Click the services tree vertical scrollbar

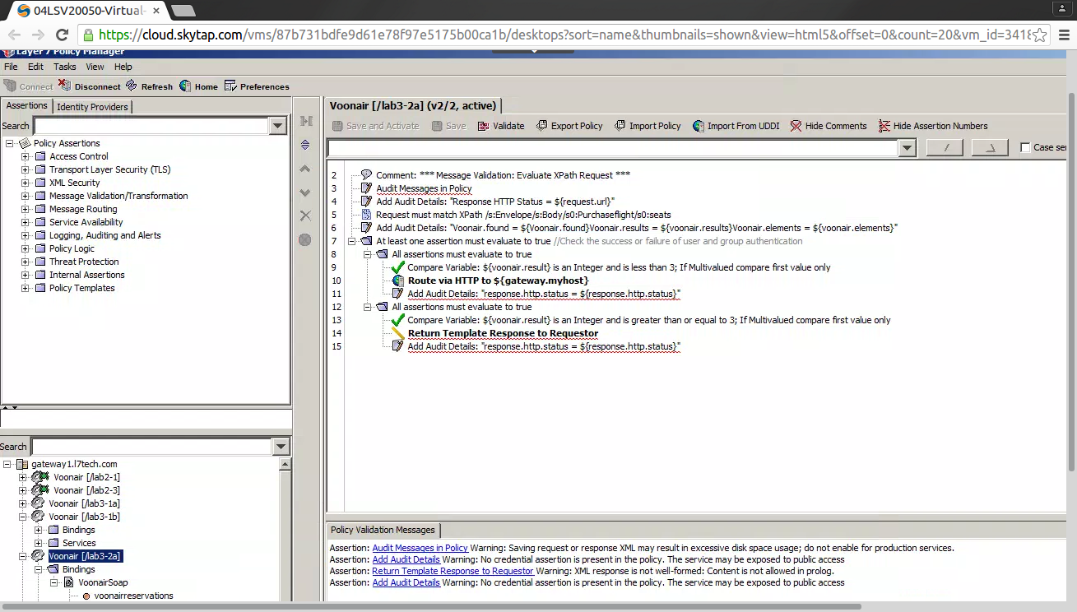click(285, 532)
